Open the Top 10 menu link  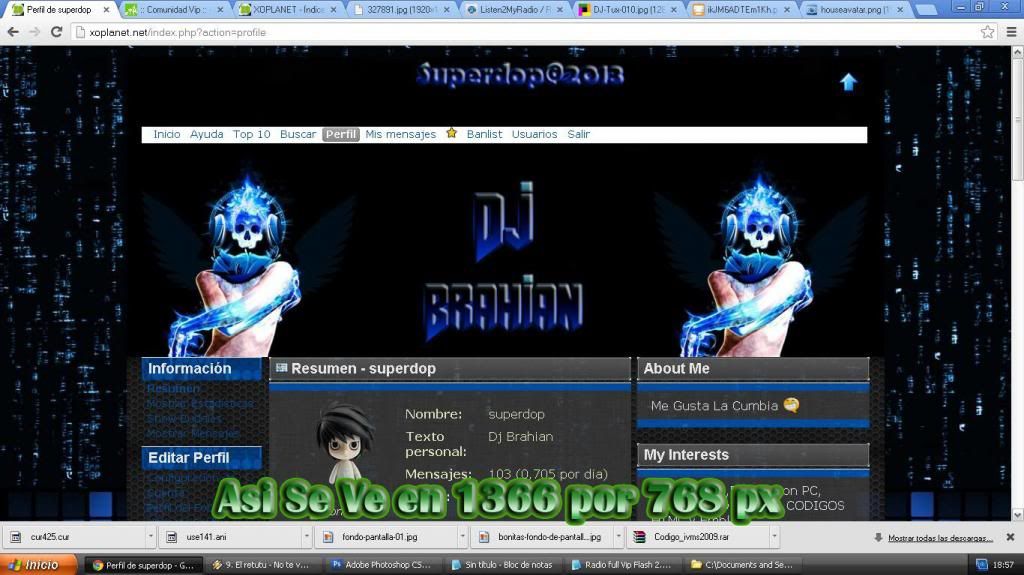[251, 134]
